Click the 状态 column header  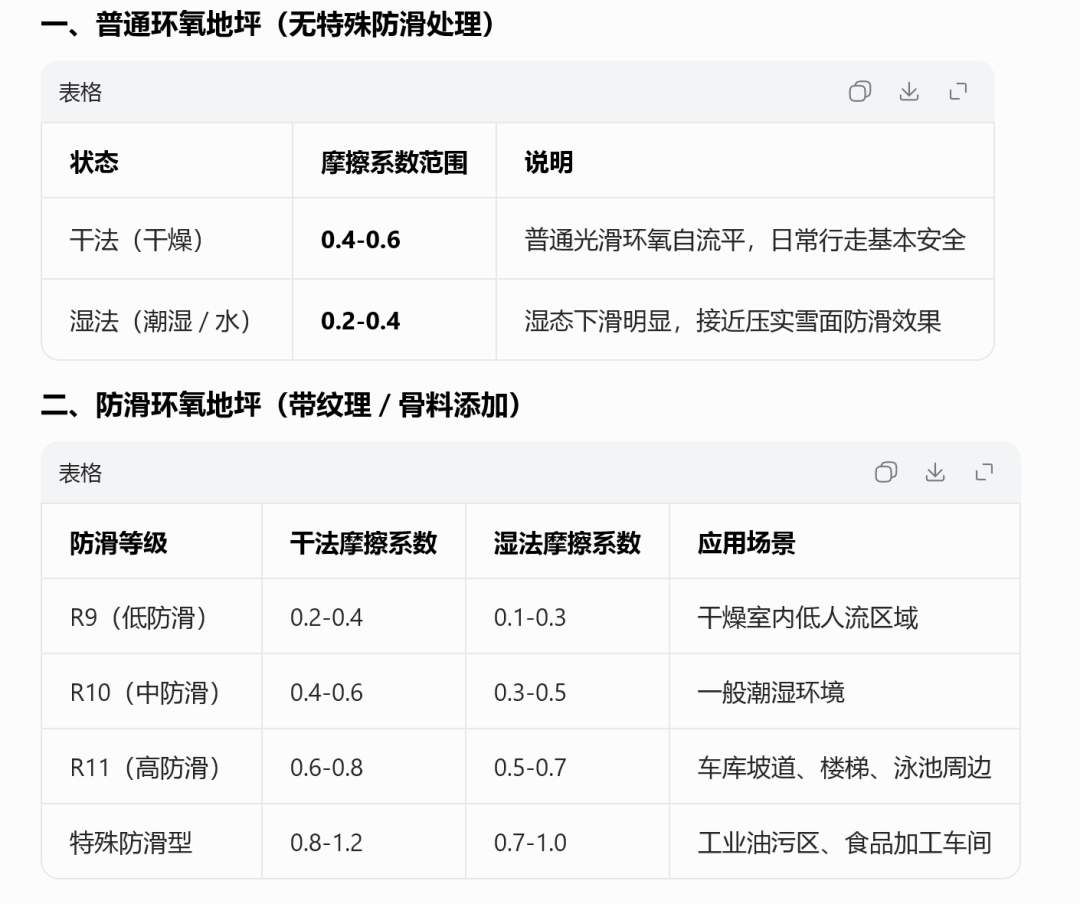[94, 163]
